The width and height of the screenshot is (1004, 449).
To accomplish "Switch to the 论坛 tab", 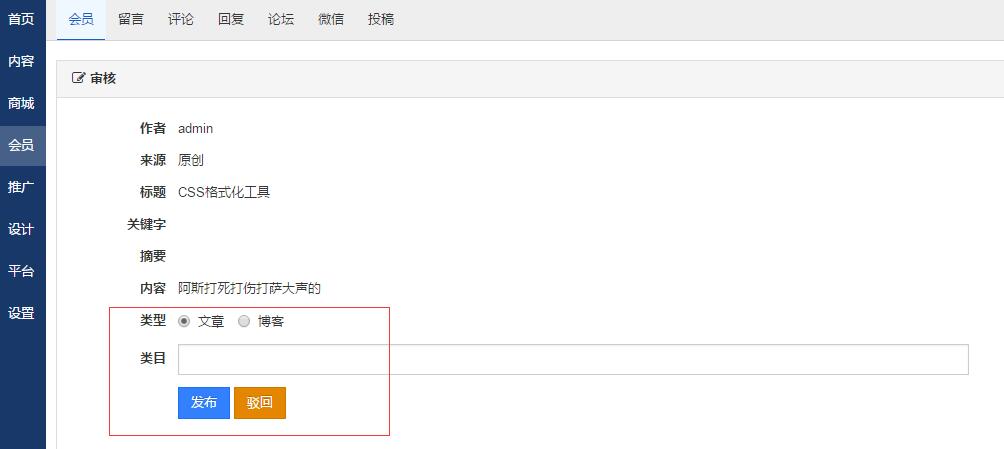I will [281, 19].
